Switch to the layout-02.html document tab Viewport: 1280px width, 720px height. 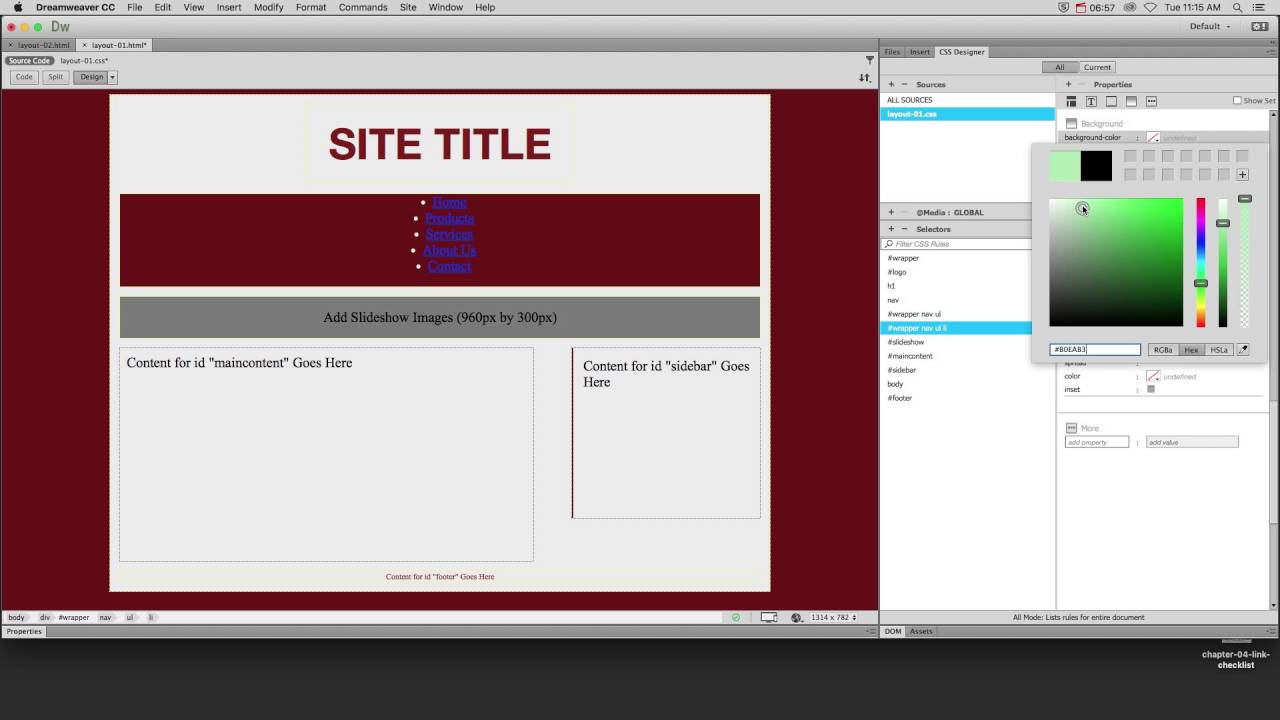click(x=43, y=45)
